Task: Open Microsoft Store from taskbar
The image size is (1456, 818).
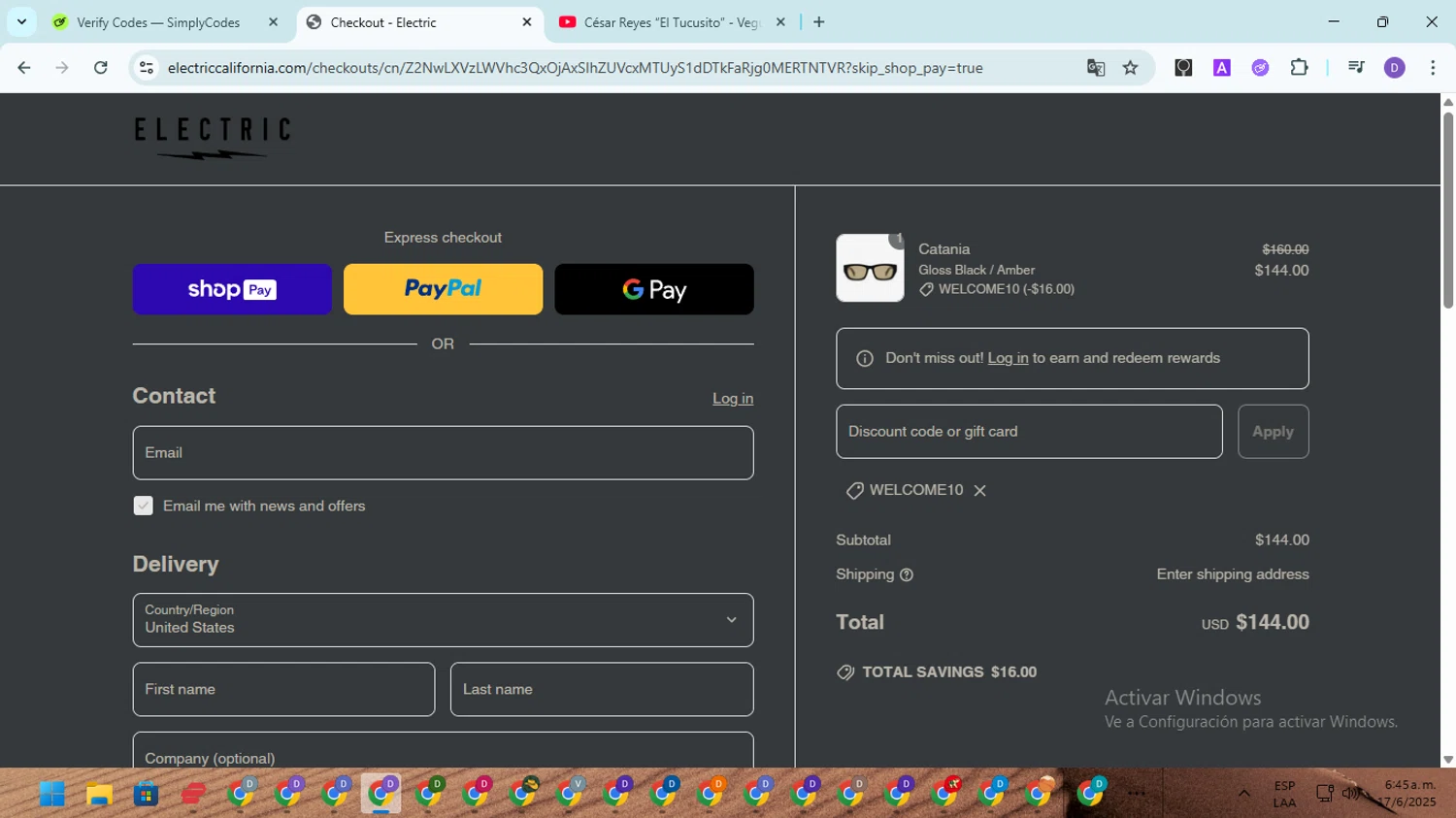Action: click(x=147, y=795)
